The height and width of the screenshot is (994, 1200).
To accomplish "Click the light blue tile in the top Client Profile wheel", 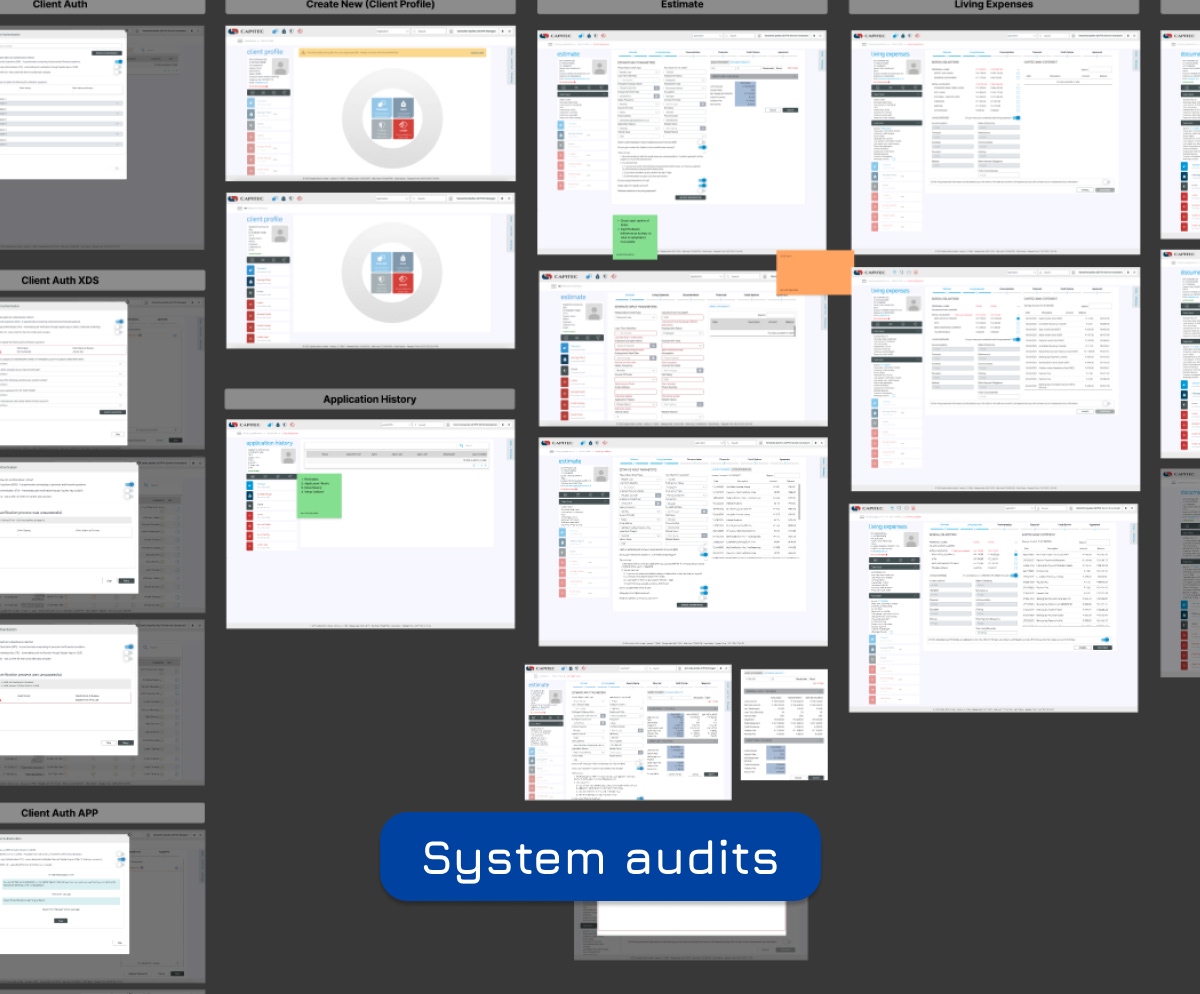I will (381, 107).
